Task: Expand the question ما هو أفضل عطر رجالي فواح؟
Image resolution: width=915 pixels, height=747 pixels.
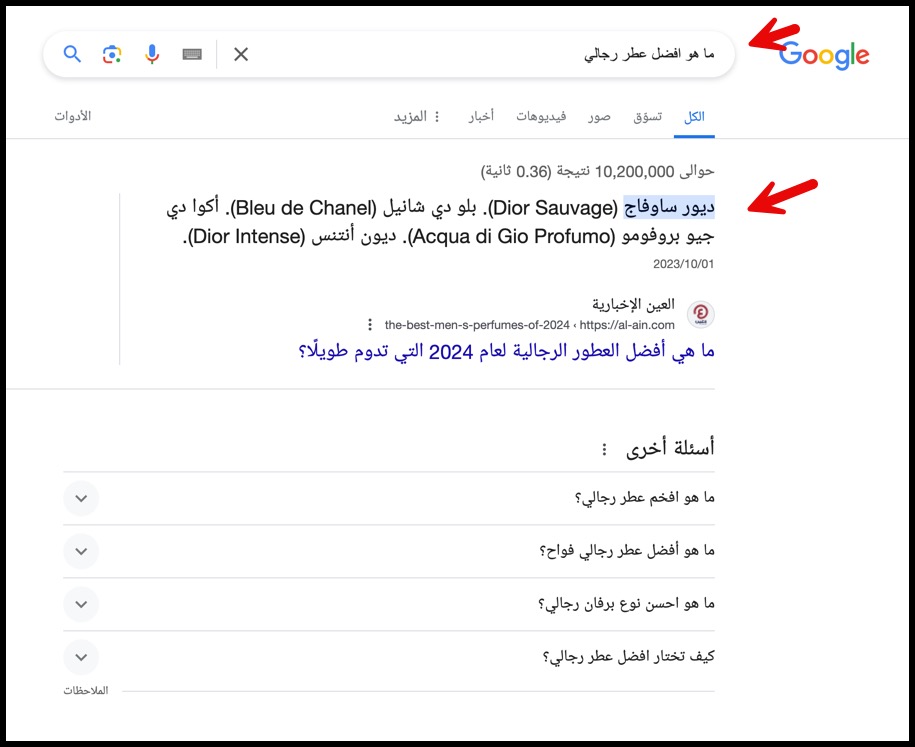Action: pyautogui.click(x=81, y=551)
